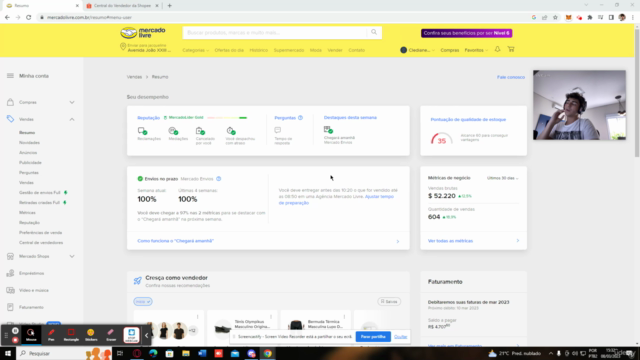
Task: Click the hamburger menu beside Minha conta
Action: pyautogui.click(x=10, y=76)
